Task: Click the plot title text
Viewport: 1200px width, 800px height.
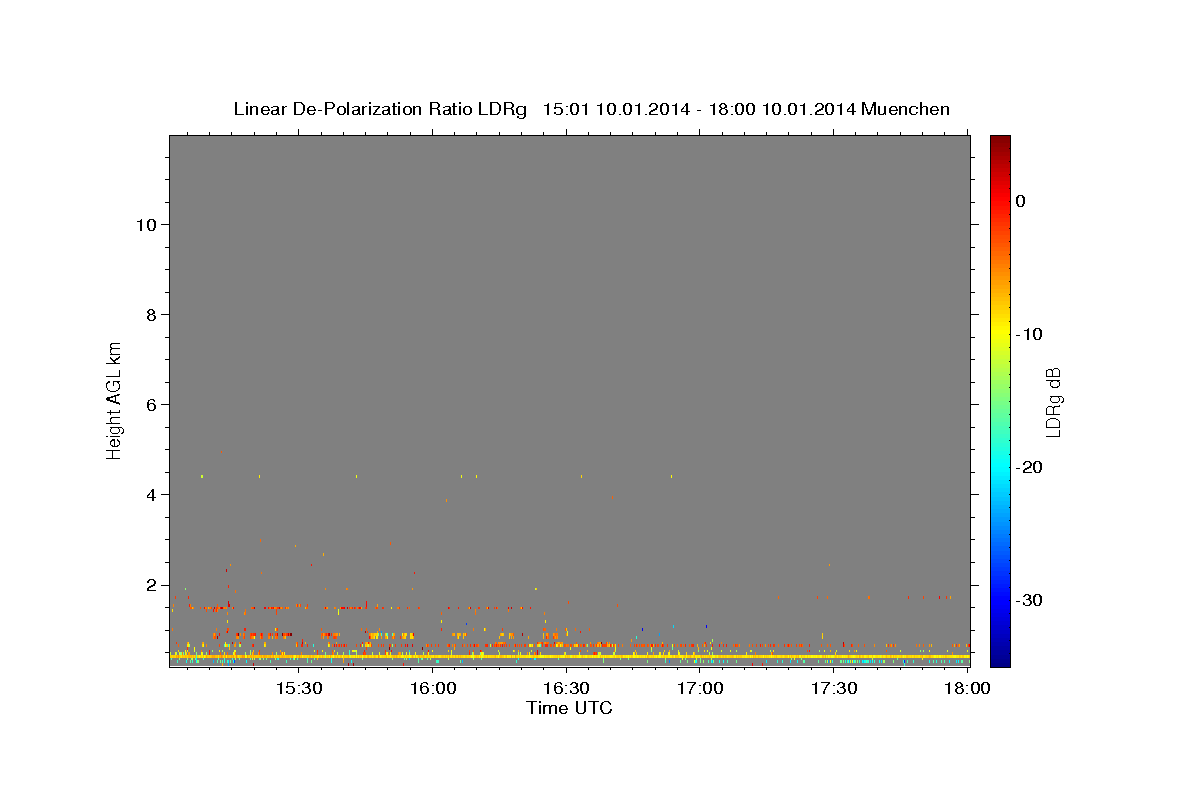Action: 591,109
